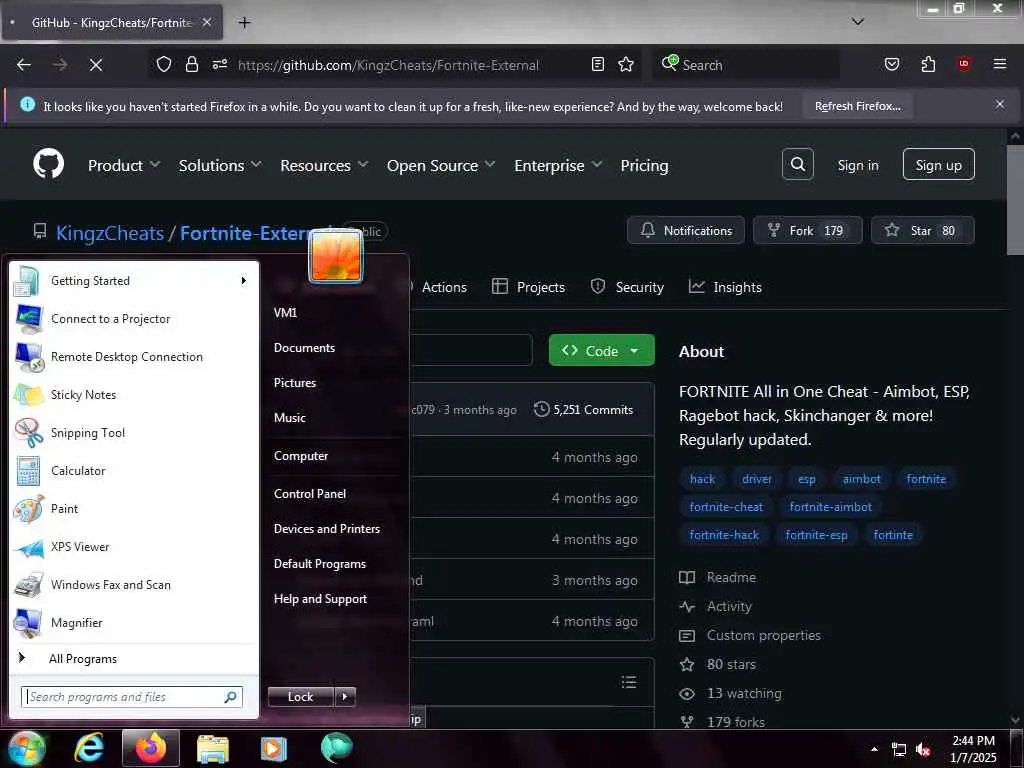This screenshot has height=768, width=1024.
Task: Expand All Programs list
Action: [134, 658]
